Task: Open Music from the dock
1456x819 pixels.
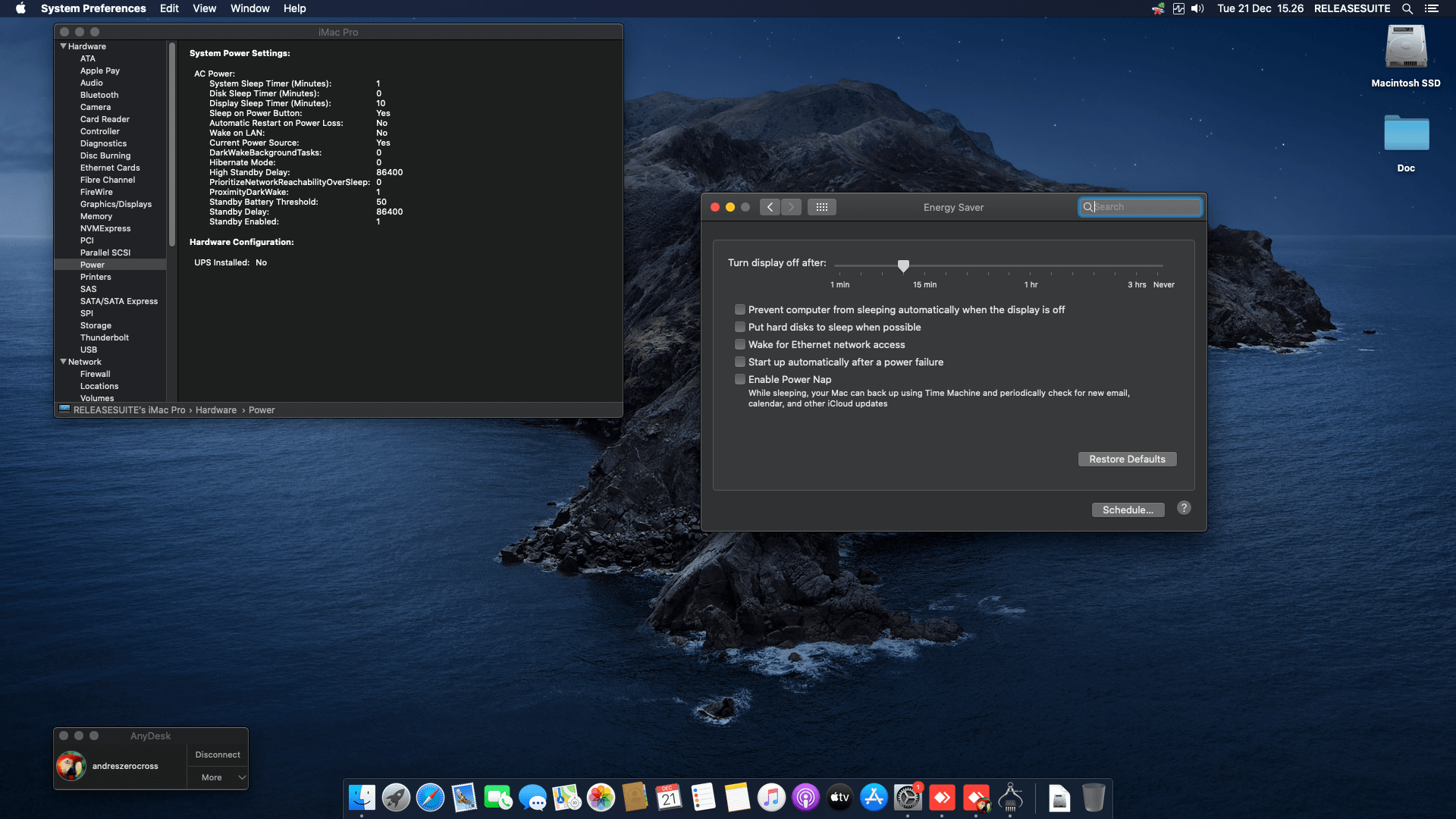Action: (771, 798)
